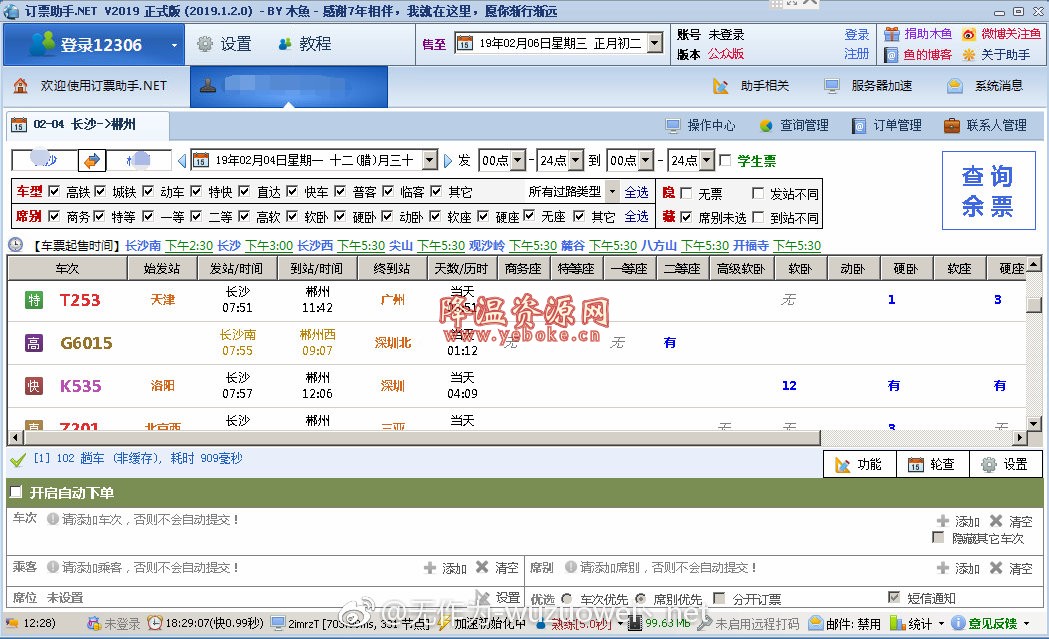Toggle the 短信通知 checkbox
The height and width of the screenshot is (639, 1049).
click(893, 597)
